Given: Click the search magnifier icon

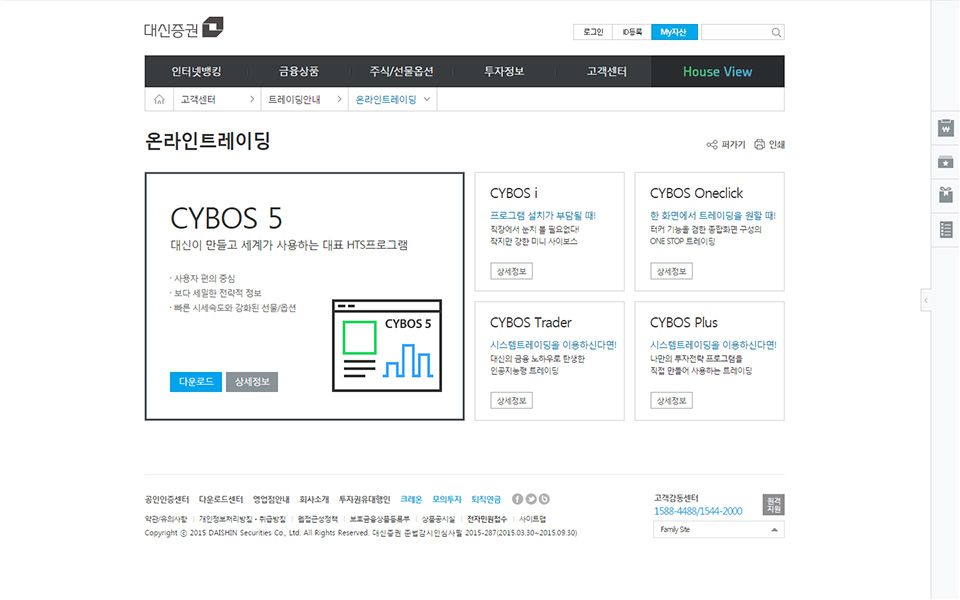Looking at the screenshot, I should point(776,32).
